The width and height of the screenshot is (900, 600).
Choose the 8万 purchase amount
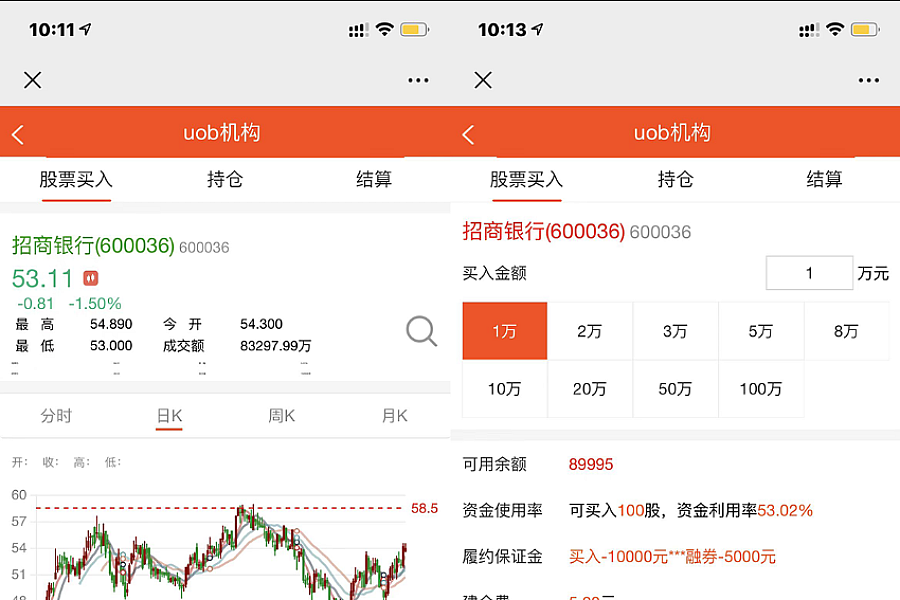click(x=847, y=331)
